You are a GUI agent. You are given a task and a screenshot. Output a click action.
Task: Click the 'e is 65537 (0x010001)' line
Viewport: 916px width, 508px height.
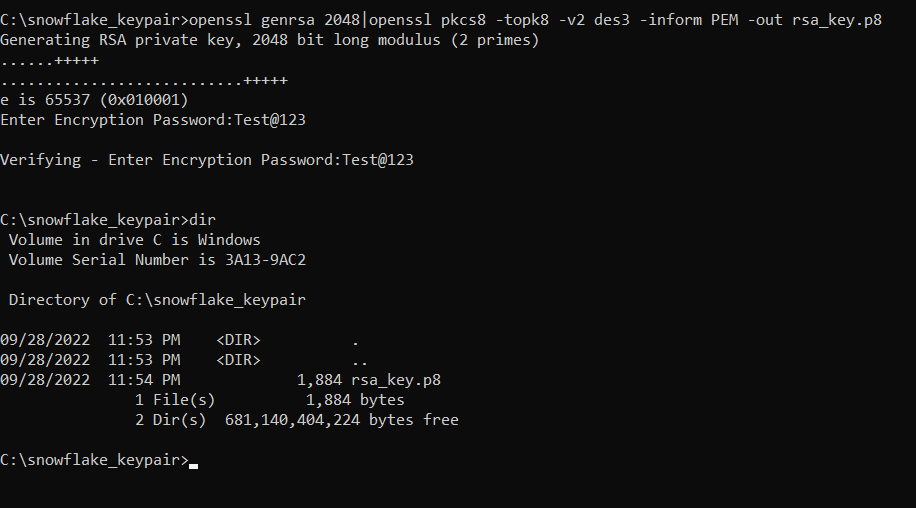(94, 100)
